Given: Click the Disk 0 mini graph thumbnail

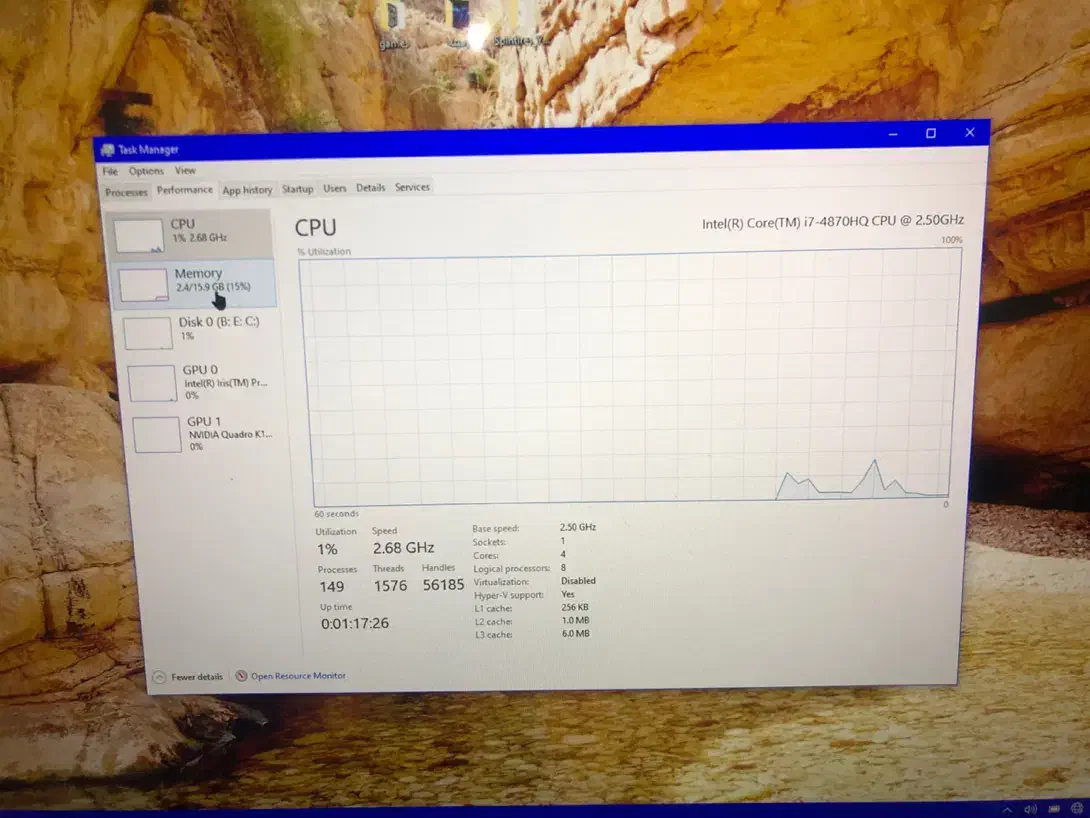Looking at the screenshot, I should coord(147,334).
